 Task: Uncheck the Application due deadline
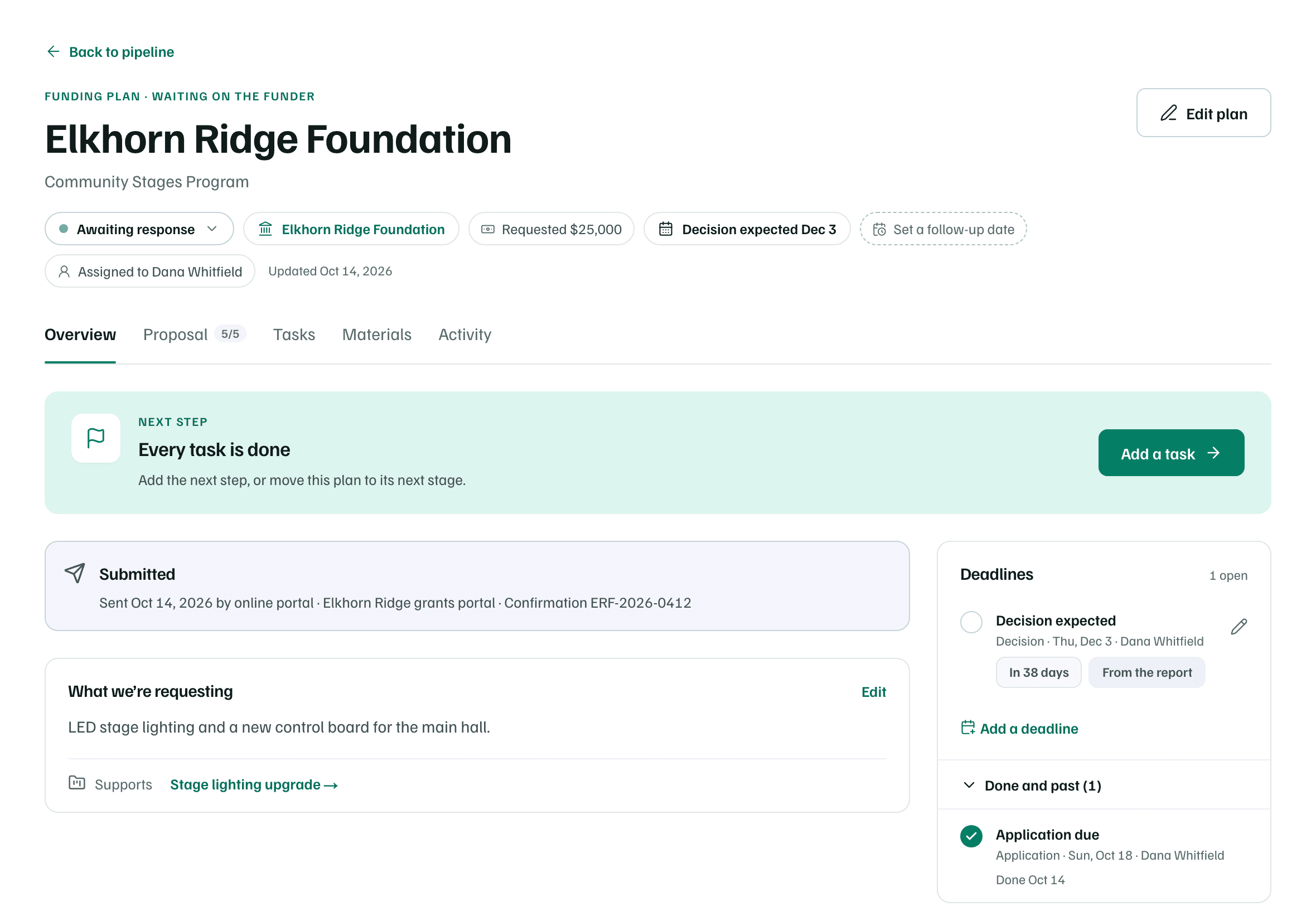point(971,836)
